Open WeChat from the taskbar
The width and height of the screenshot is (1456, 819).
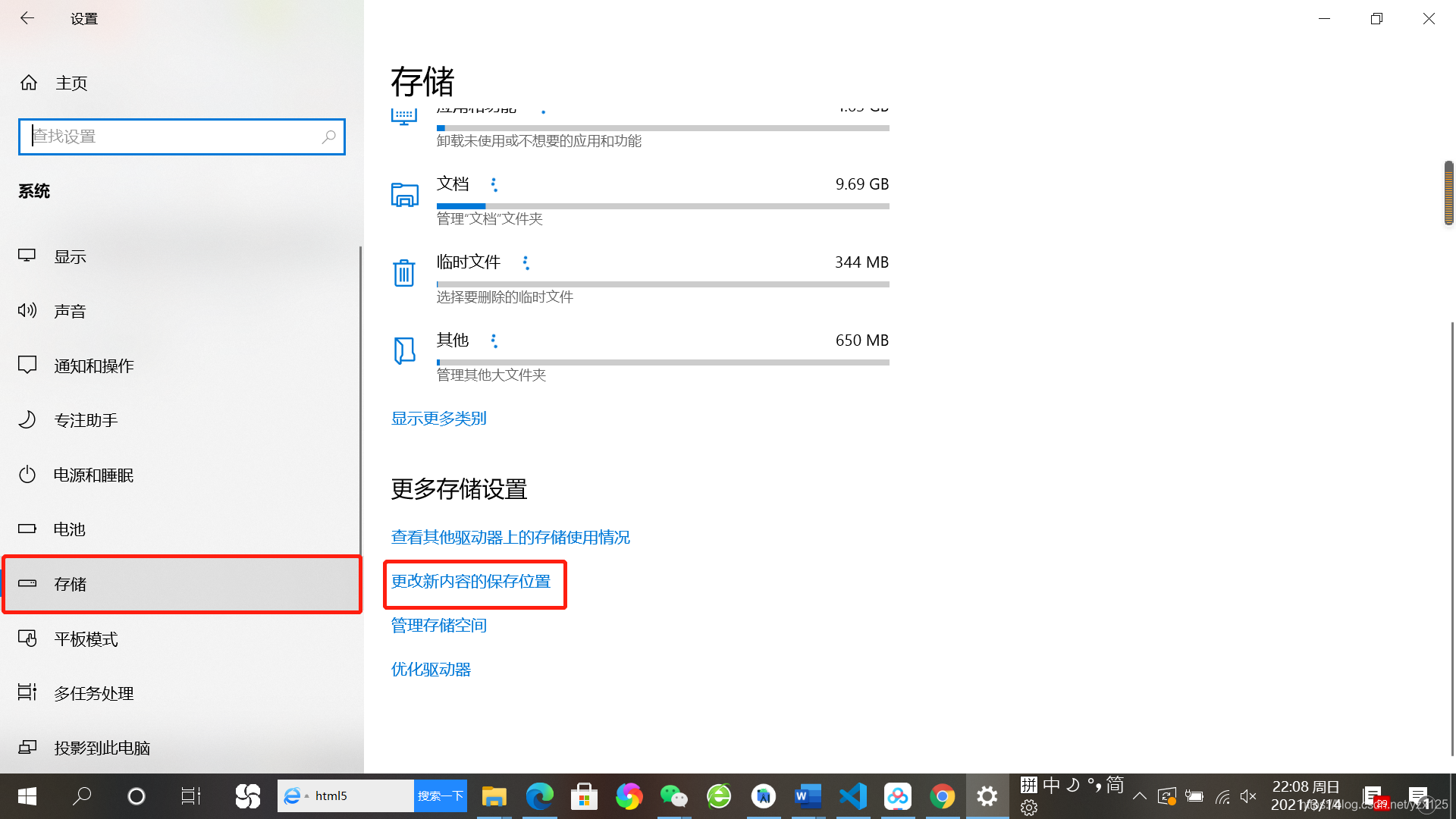point(673,796)
